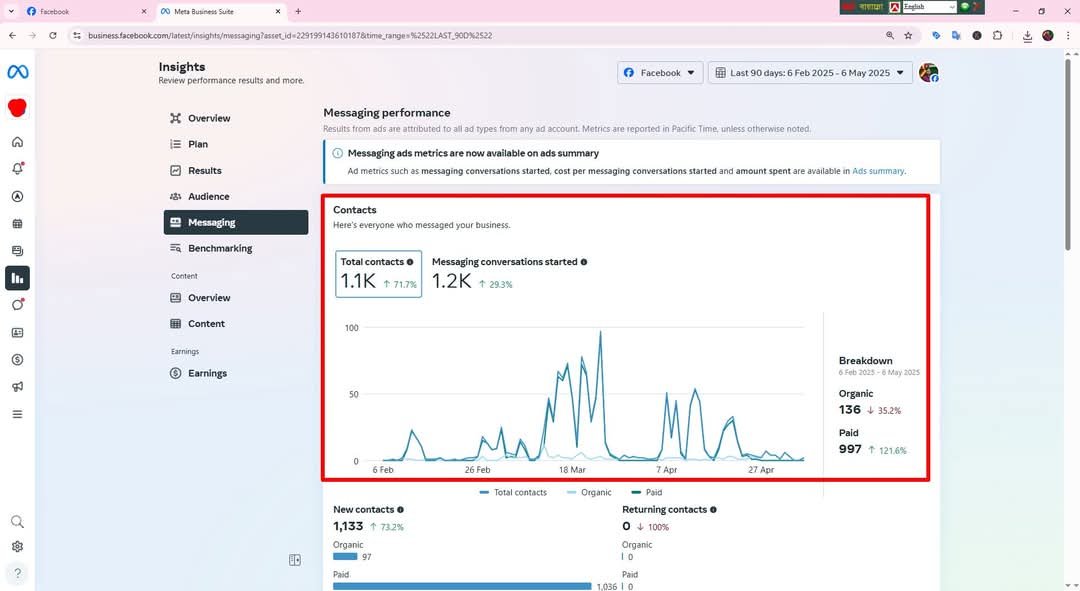Screen dimensions: 1080x591
Task: Open Home from the left sidebar
Action: [17, 142]
